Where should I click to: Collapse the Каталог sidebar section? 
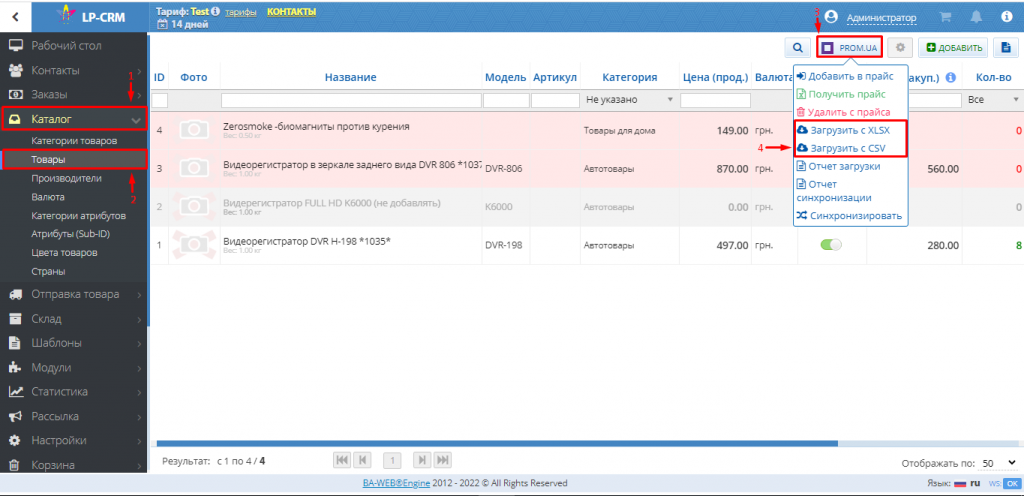(x=74, y=119)
